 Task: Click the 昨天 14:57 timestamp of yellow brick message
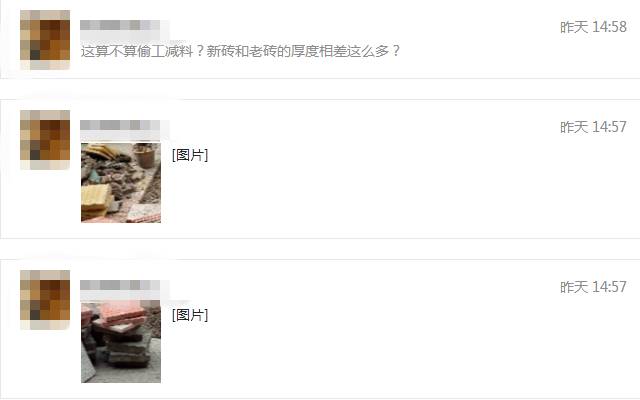tap(593, 127)
